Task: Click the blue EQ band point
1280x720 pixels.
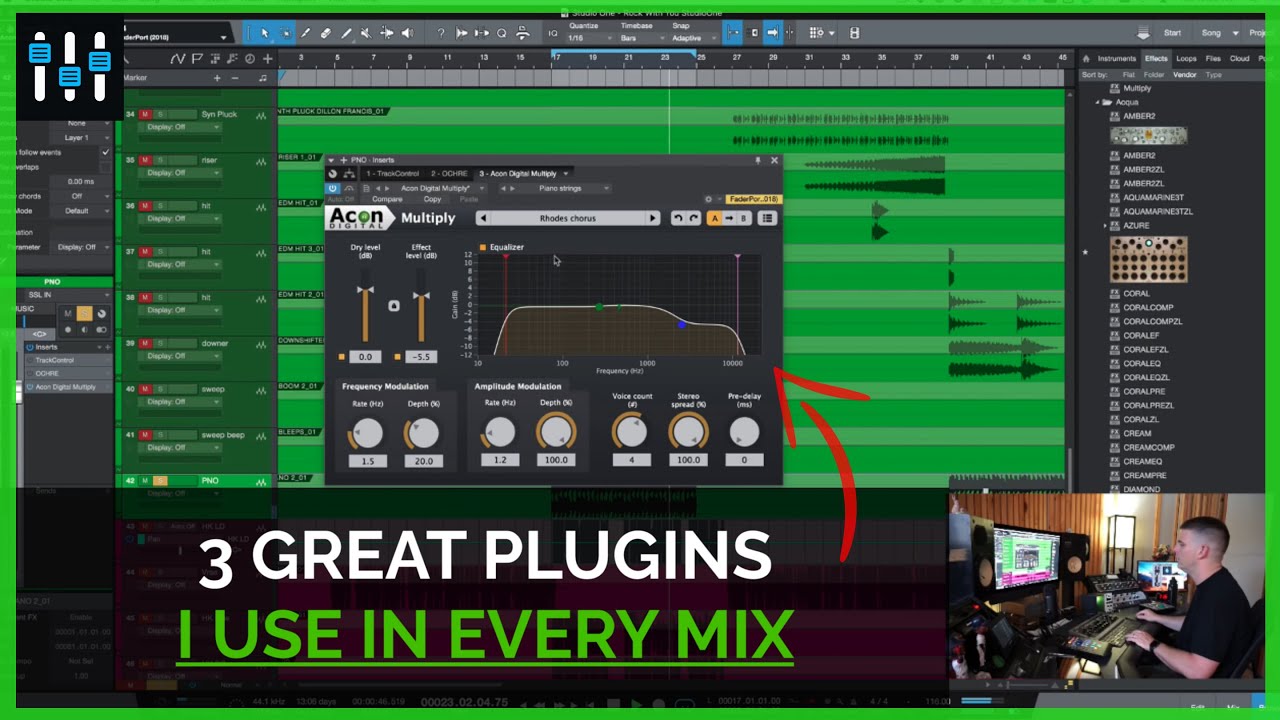Action: click(682, 324)
